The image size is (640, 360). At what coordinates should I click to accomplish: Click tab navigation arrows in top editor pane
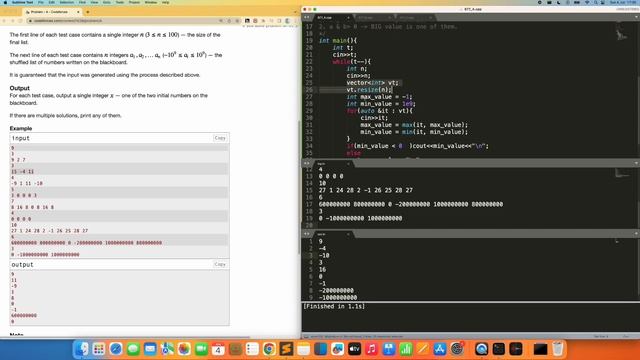point(306,17)
